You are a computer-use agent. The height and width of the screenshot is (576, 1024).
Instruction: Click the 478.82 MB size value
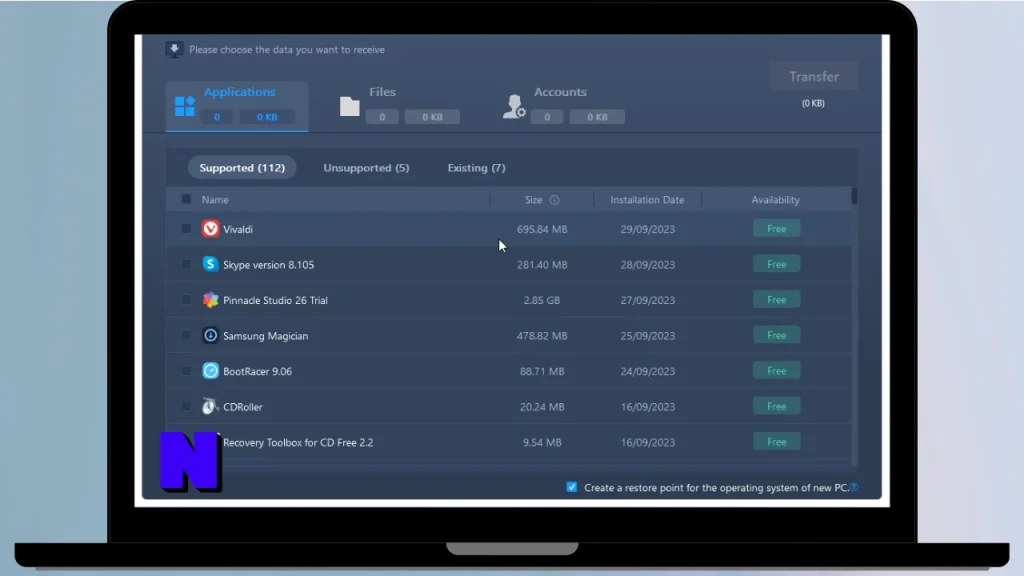(x=542, y=336)
